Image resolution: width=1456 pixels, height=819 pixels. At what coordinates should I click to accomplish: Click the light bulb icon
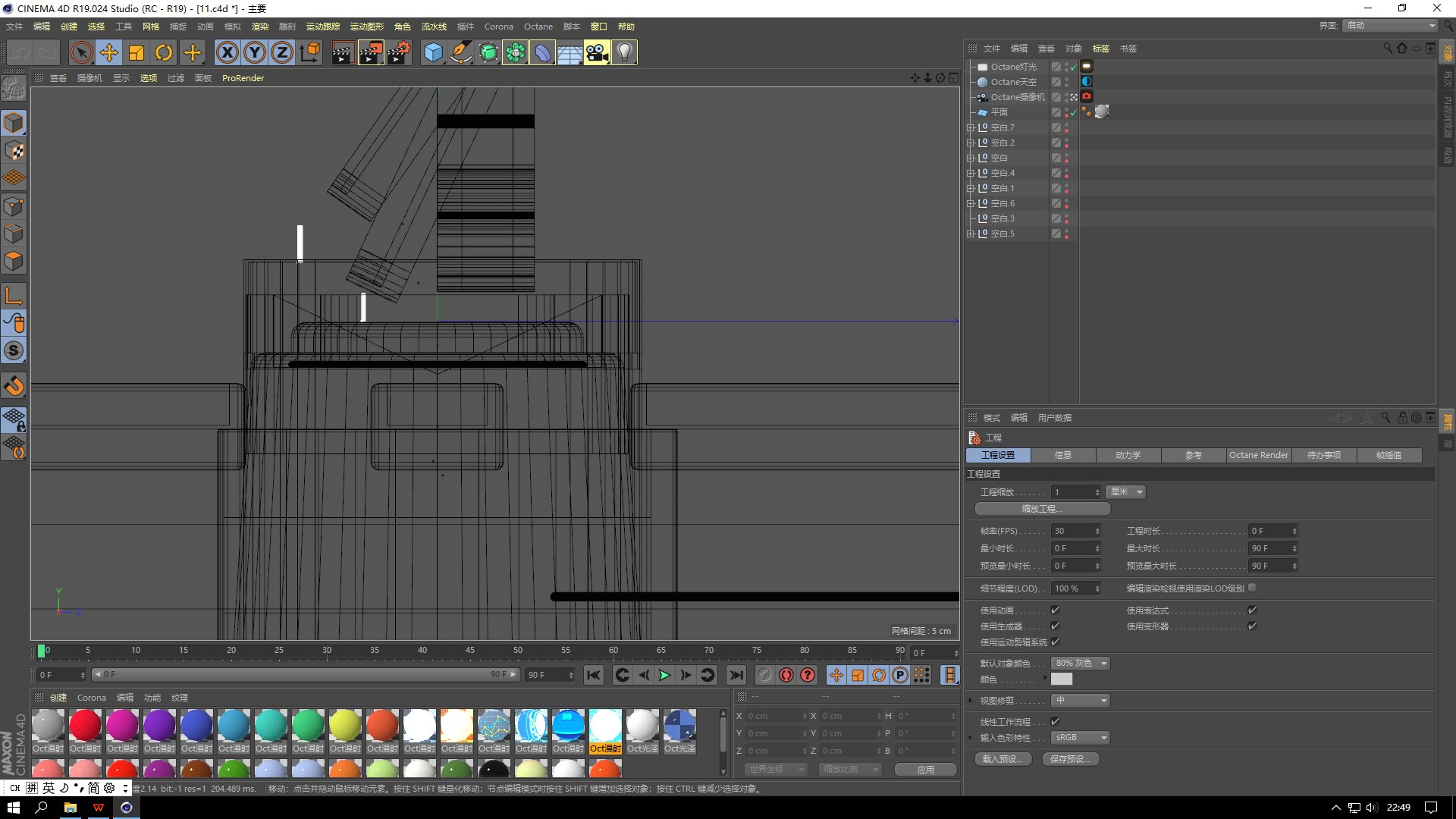[624, 52]
